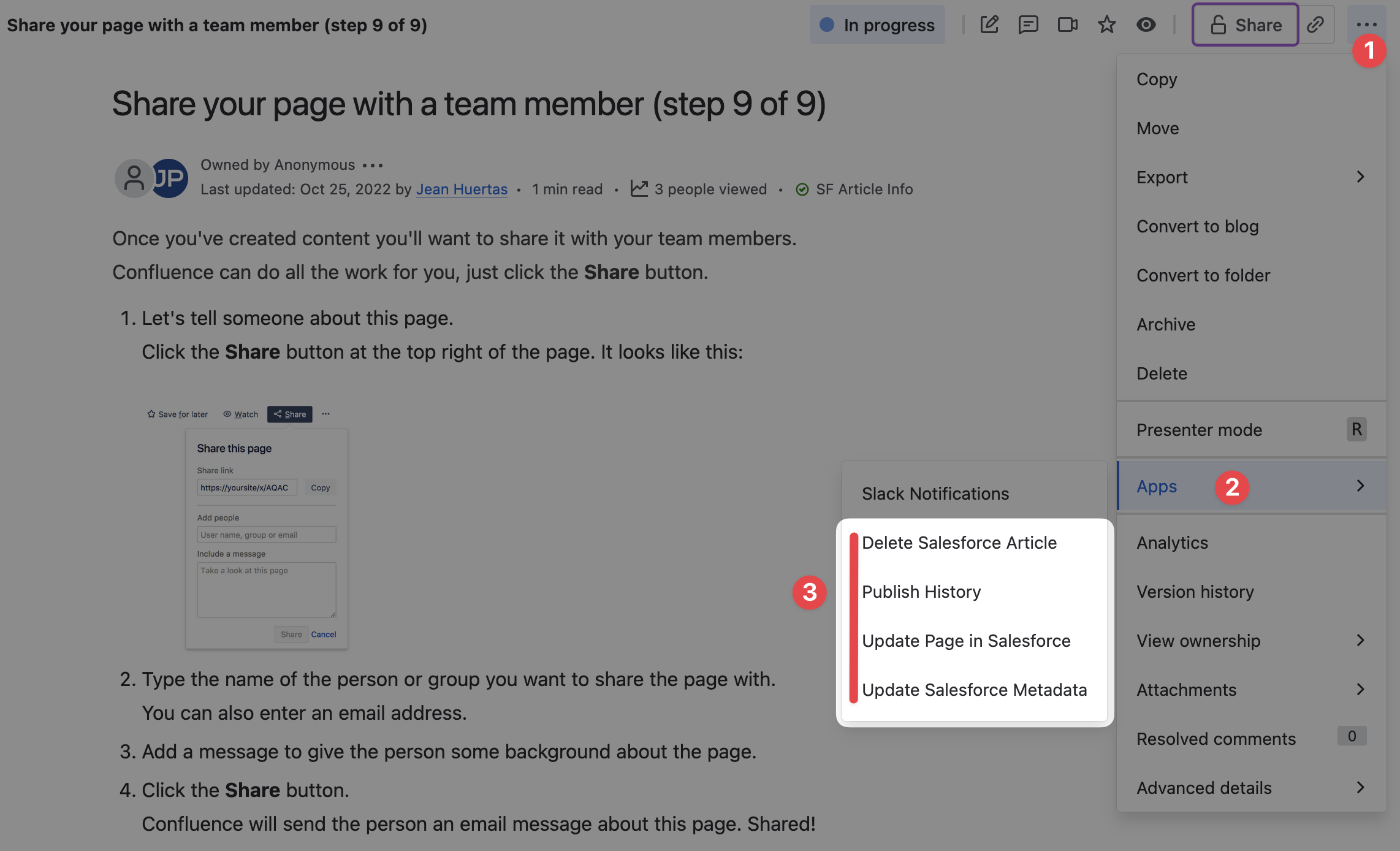
Task: Open Jean Huertas profile link
Action: click(x=462, y=189)
